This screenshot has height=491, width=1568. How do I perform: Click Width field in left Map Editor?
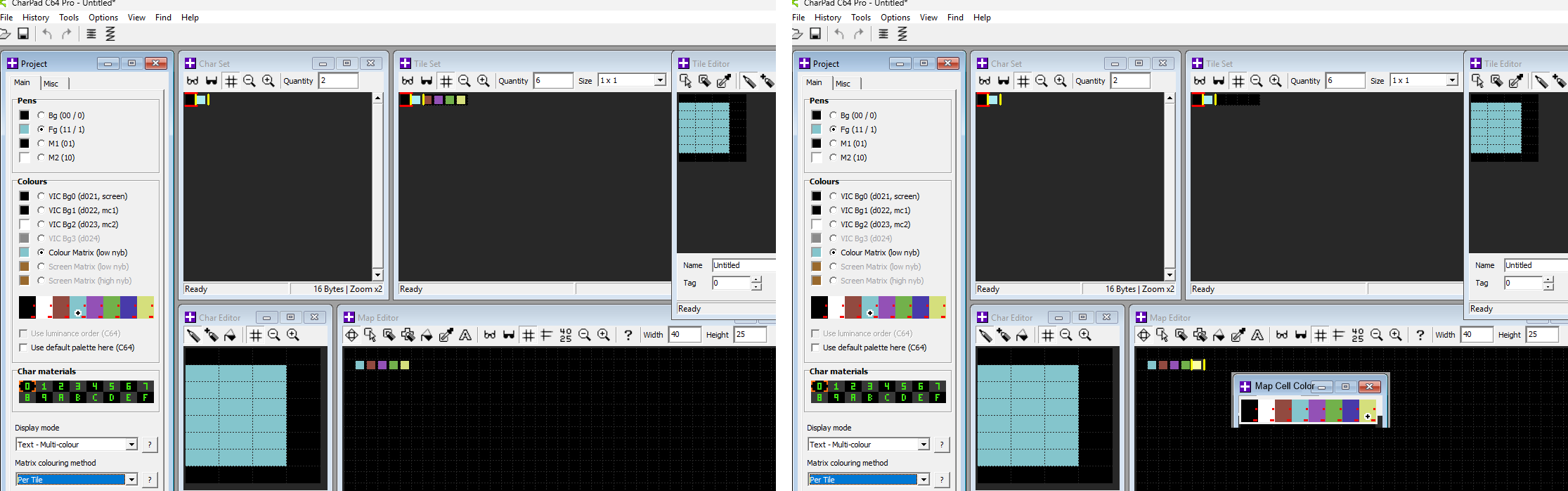pyautogui.click(x=685, y=335)
